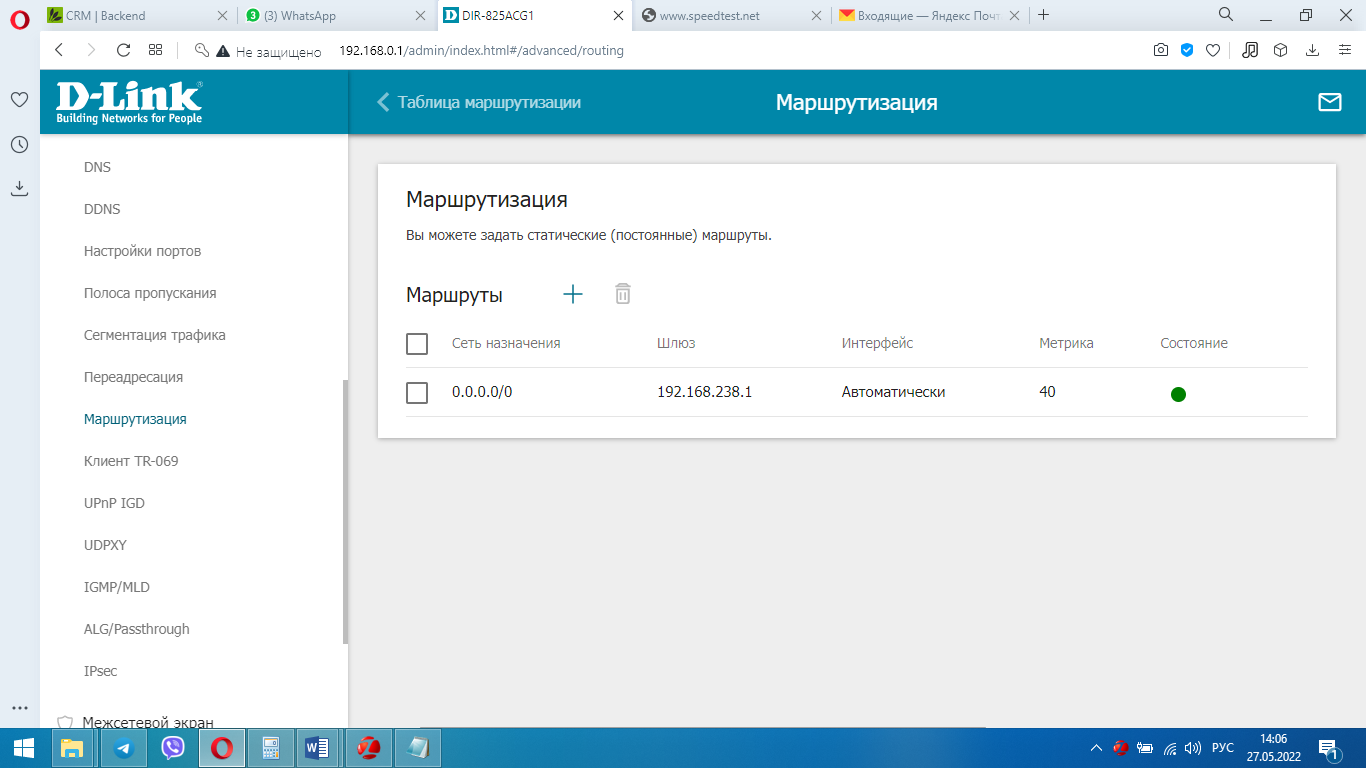Image resolution: width=1366 pixels, height=768 pixels.
Task: Open Opera downloads in sidebar
Action: click(x=19, y=188)
